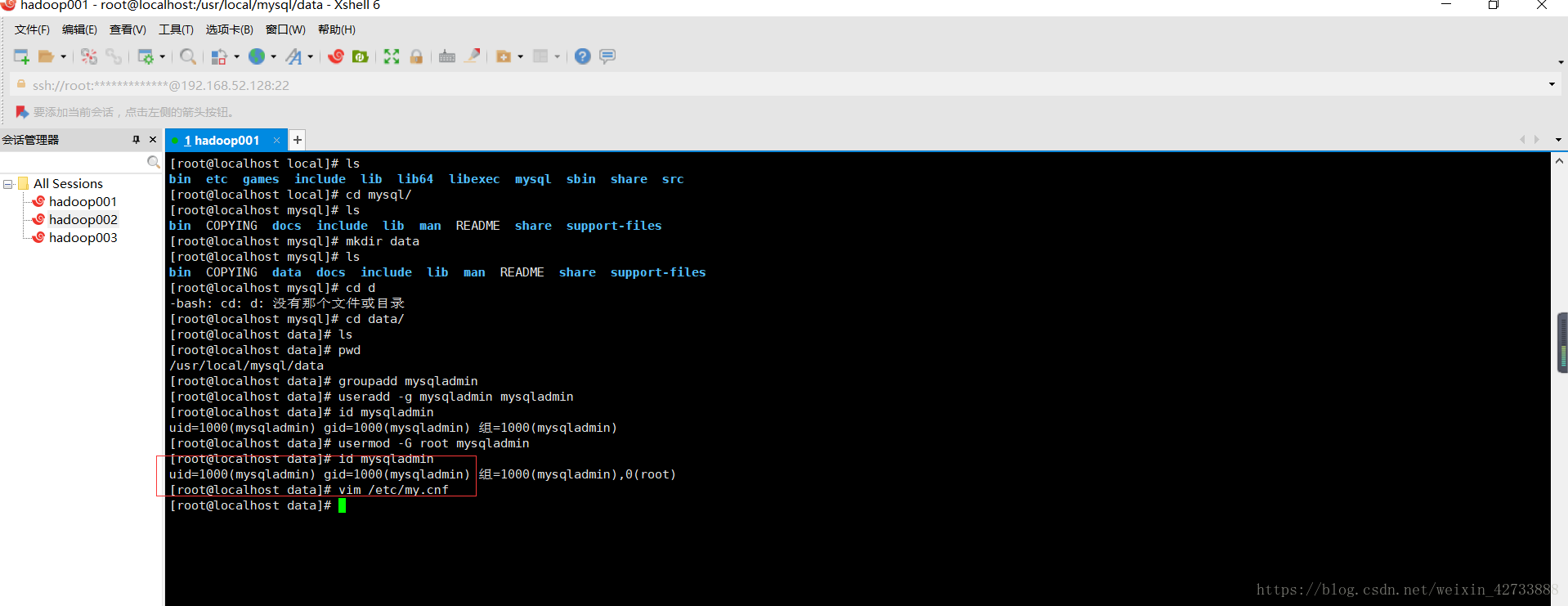1568x606 pixels.
Task: Click the New Session toolbar icon
Action: coord(21,56)
